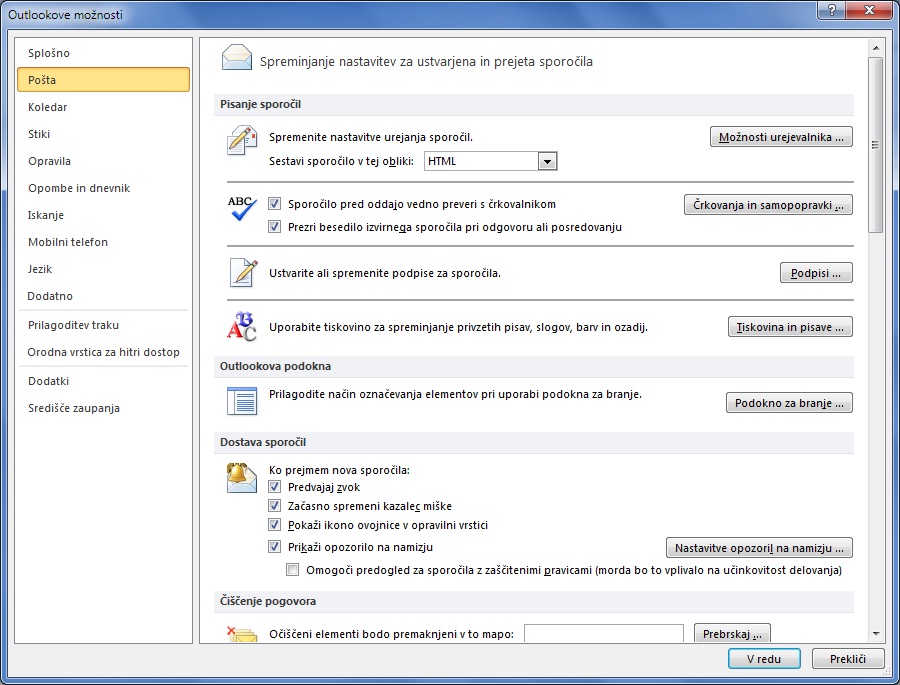Click the cleaned items folder input field
This screenshot has width=900, height=685.
(604, 633)
